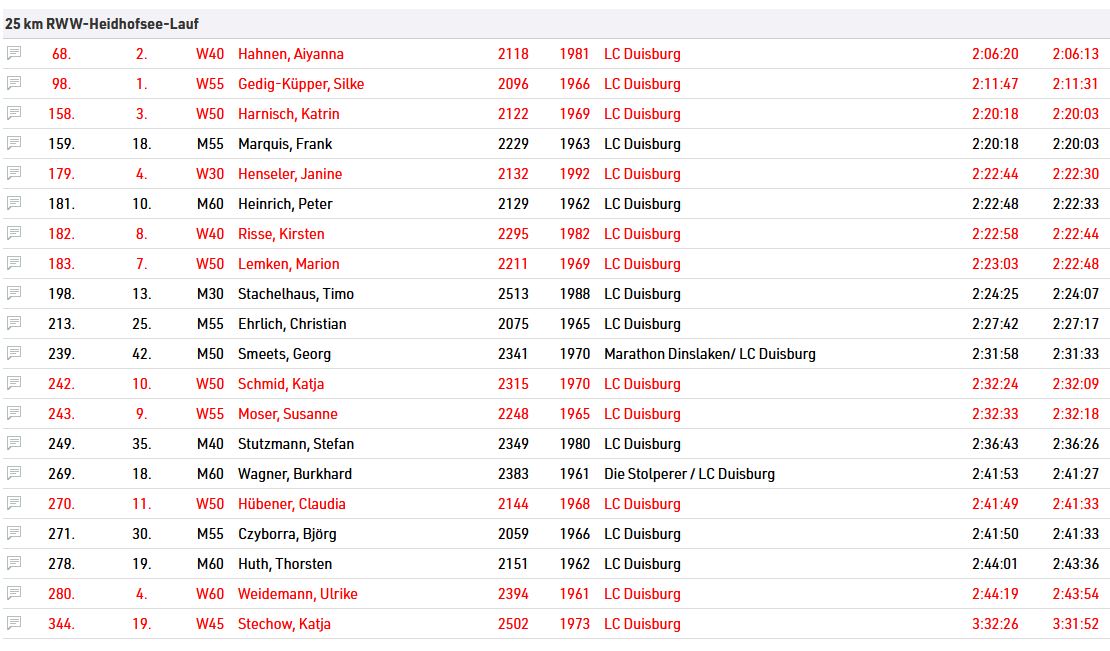Open the comment icon next to Stachelhaus, Timo
The width and height of the screenshot is (1110, 651).
pos(14,293)
